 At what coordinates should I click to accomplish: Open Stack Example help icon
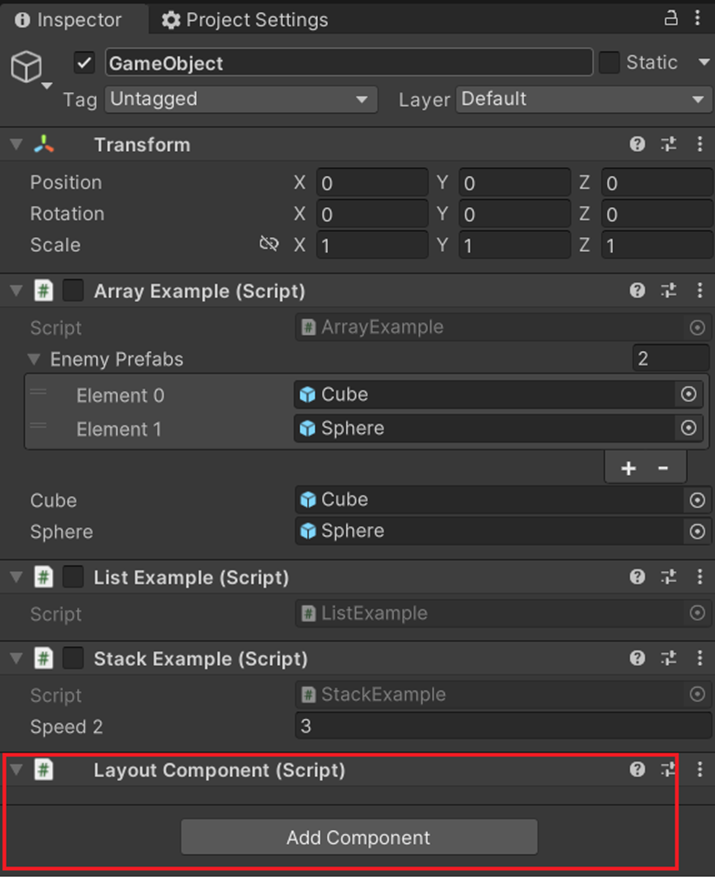(637, 658)
